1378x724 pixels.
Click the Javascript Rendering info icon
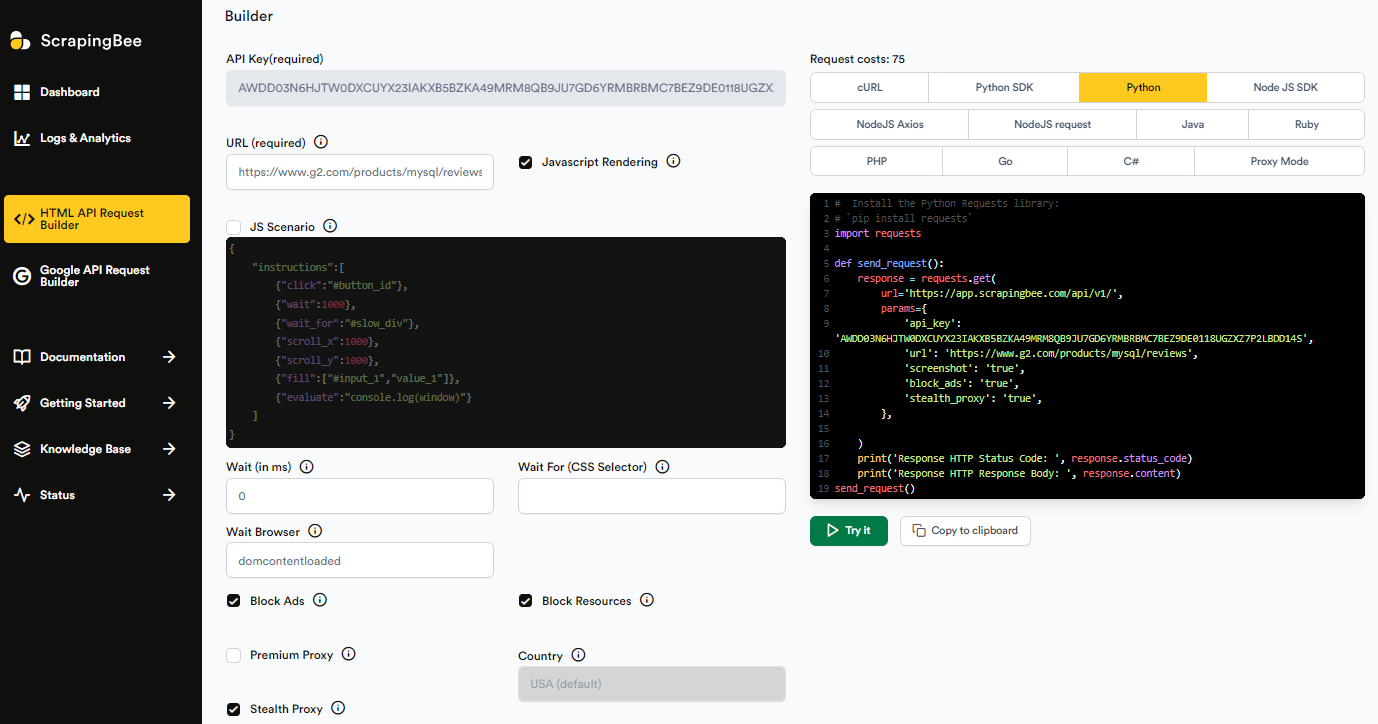[x=673, y=161]
